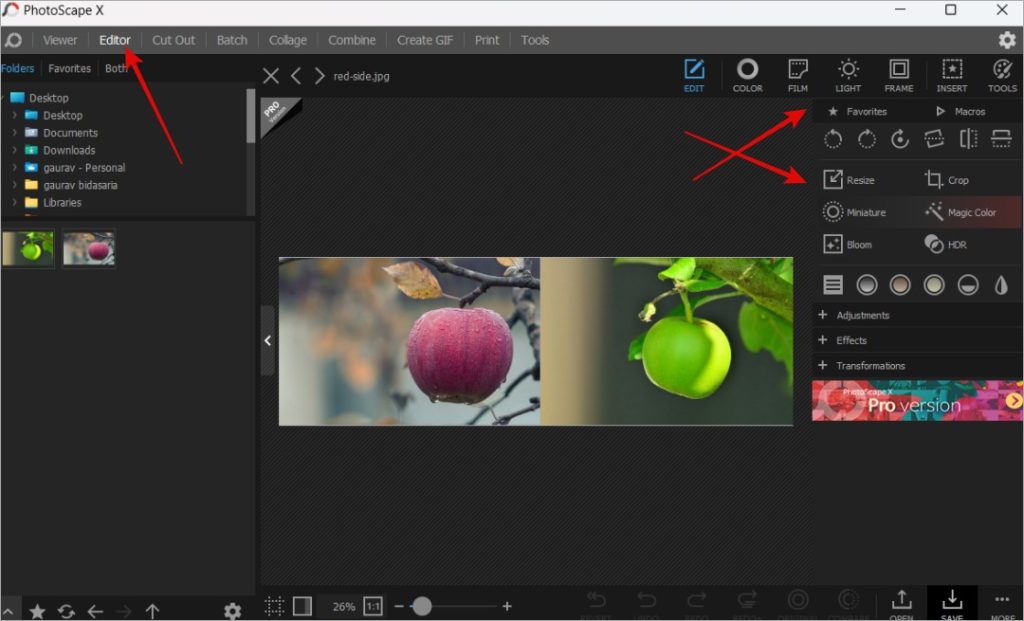1024x621 pixels.
Task: Click the zoom slider handle
Action: 422,606
